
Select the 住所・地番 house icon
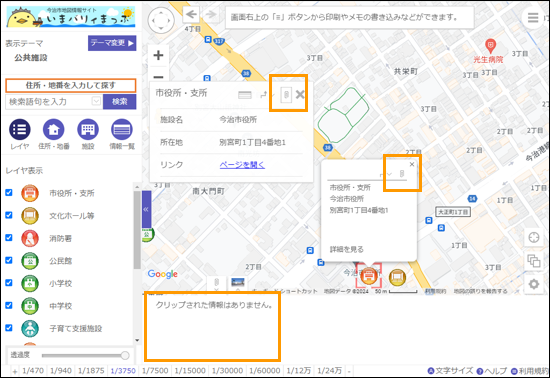(x=54, y=129)
